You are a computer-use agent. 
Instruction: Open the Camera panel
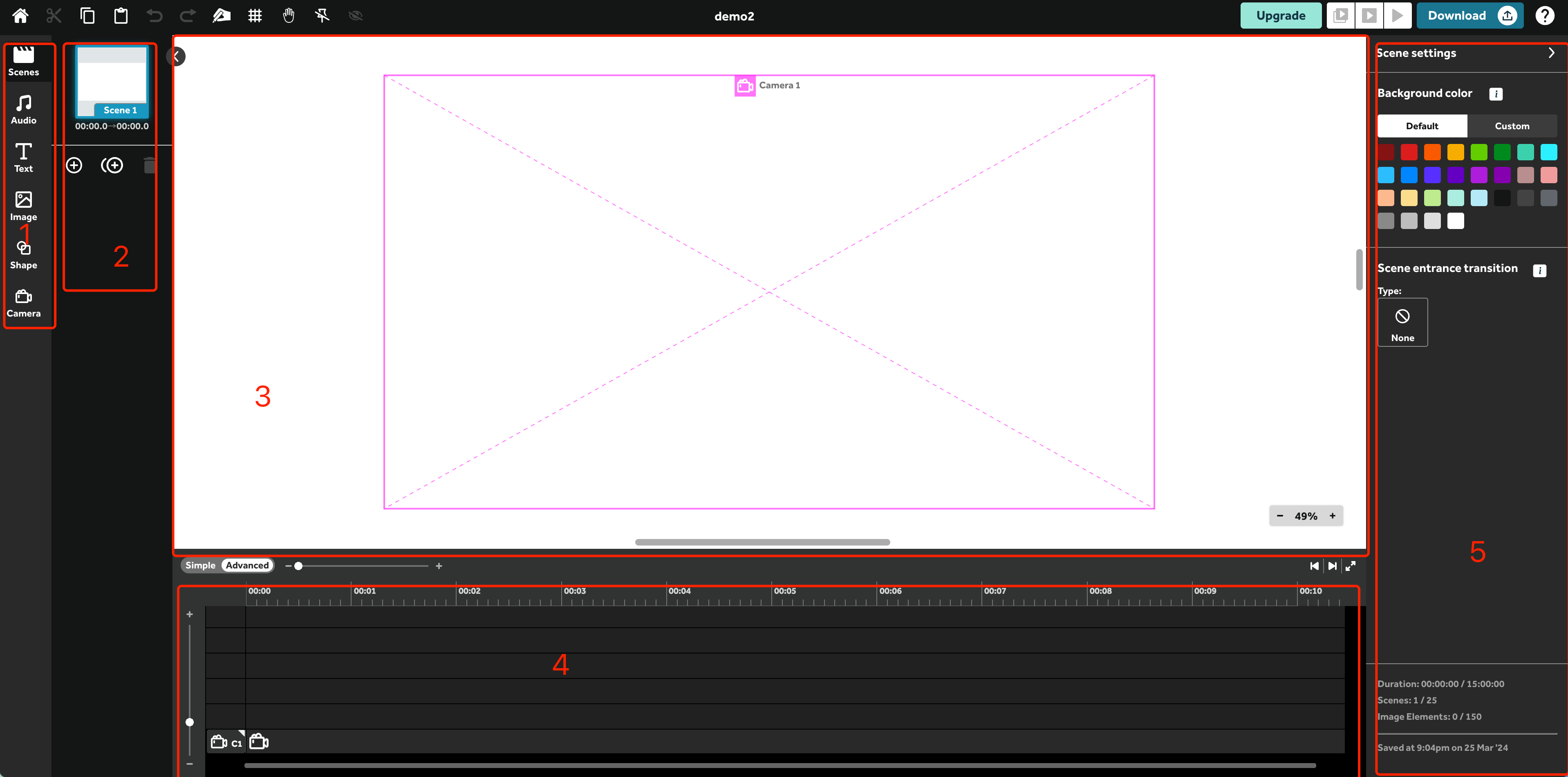(24, 303)
